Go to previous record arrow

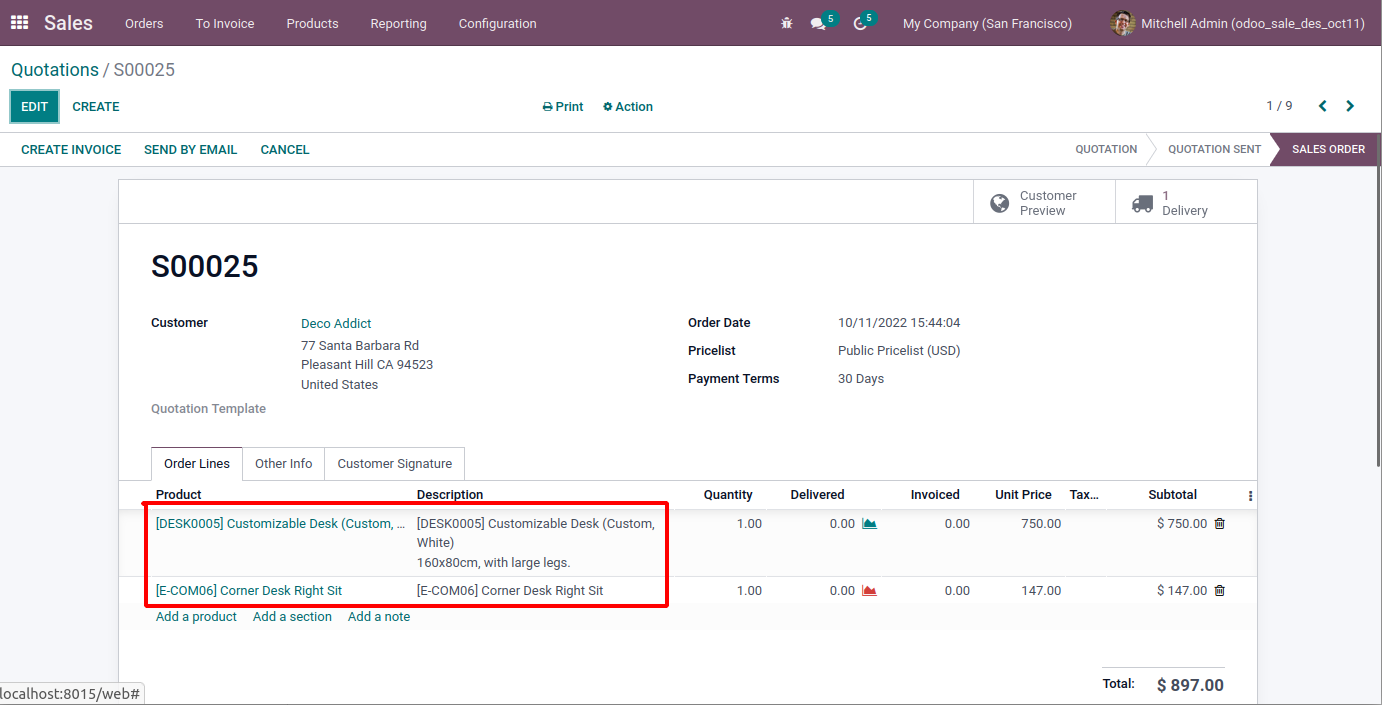point(1322,106)
